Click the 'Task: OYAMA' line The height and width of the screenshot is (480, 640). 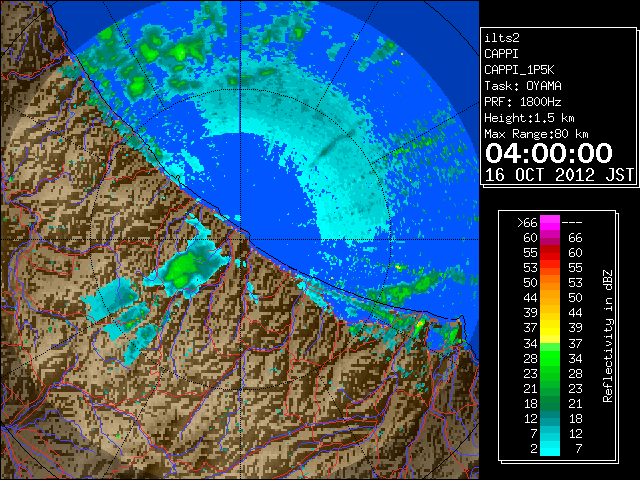click(x=523, y=86)
